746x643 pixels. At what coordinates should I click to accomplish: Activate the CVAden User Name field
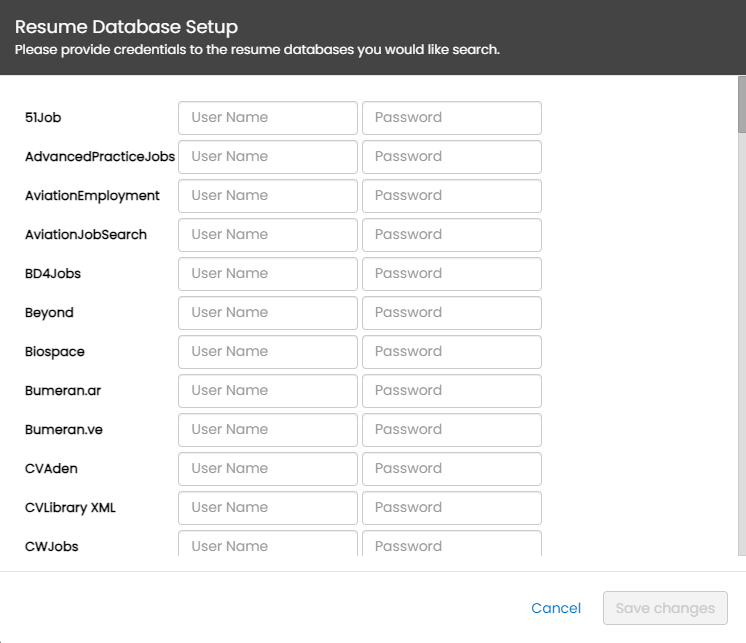coord(268,469)
